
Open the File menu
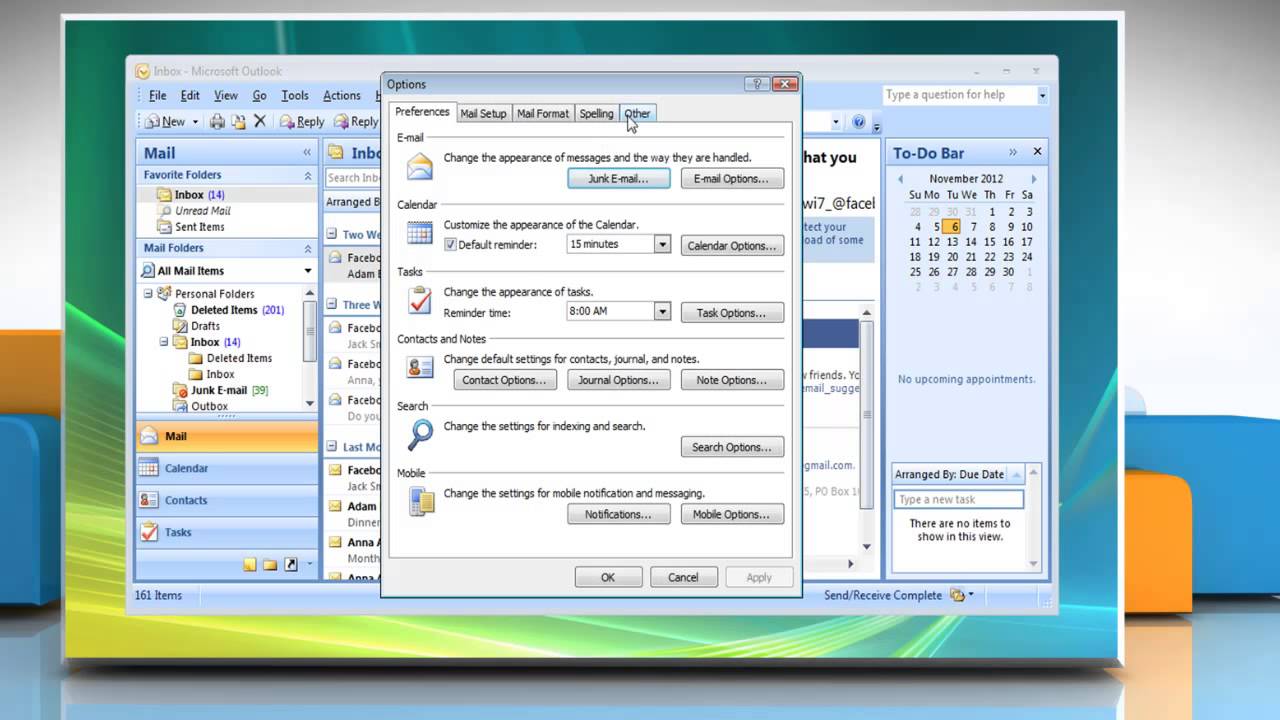[x=158, y=96]
